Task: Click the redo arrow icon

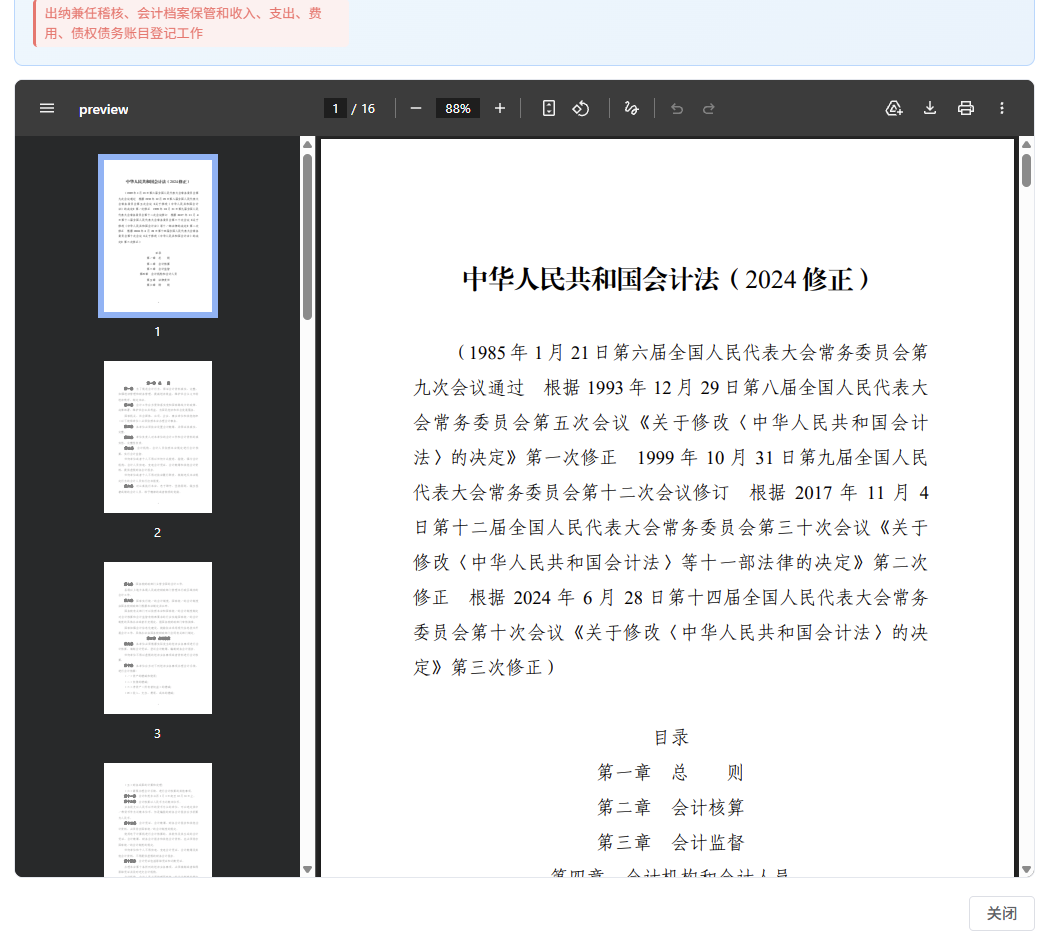Action: coord(709,108)
